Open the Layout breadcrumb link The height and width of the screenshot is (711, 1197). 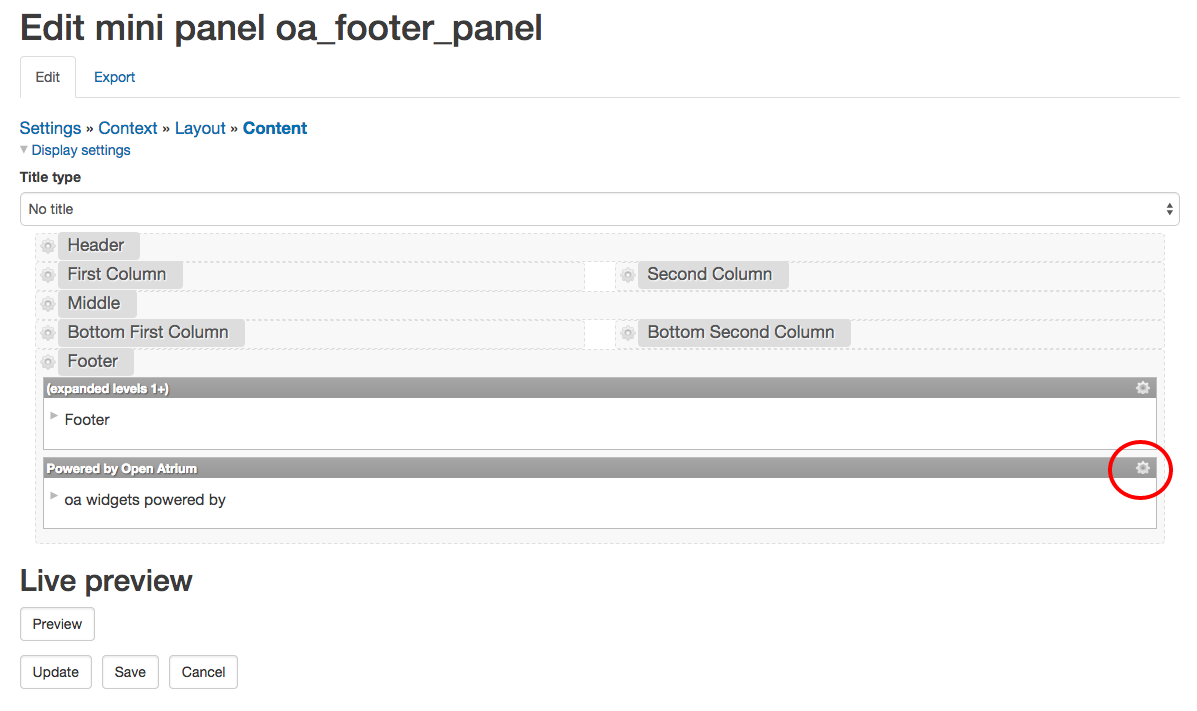point(200,128)
